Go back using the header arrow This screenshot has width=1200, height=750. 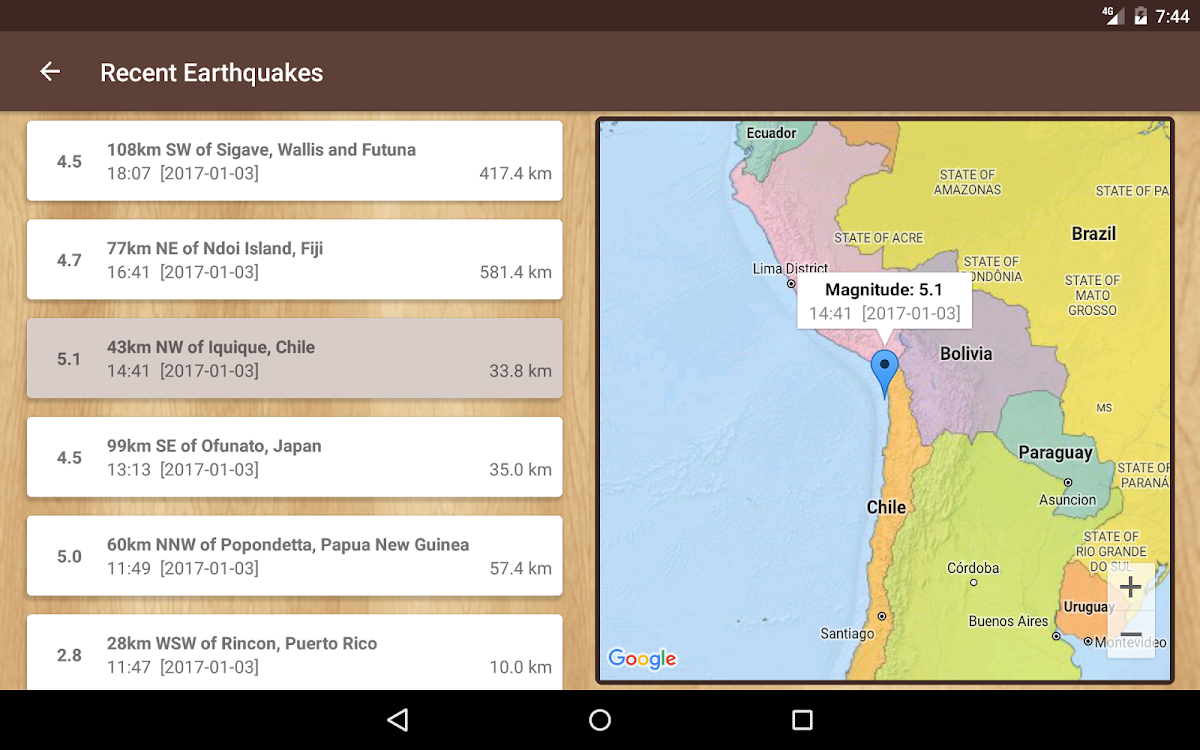pos(50,72)
